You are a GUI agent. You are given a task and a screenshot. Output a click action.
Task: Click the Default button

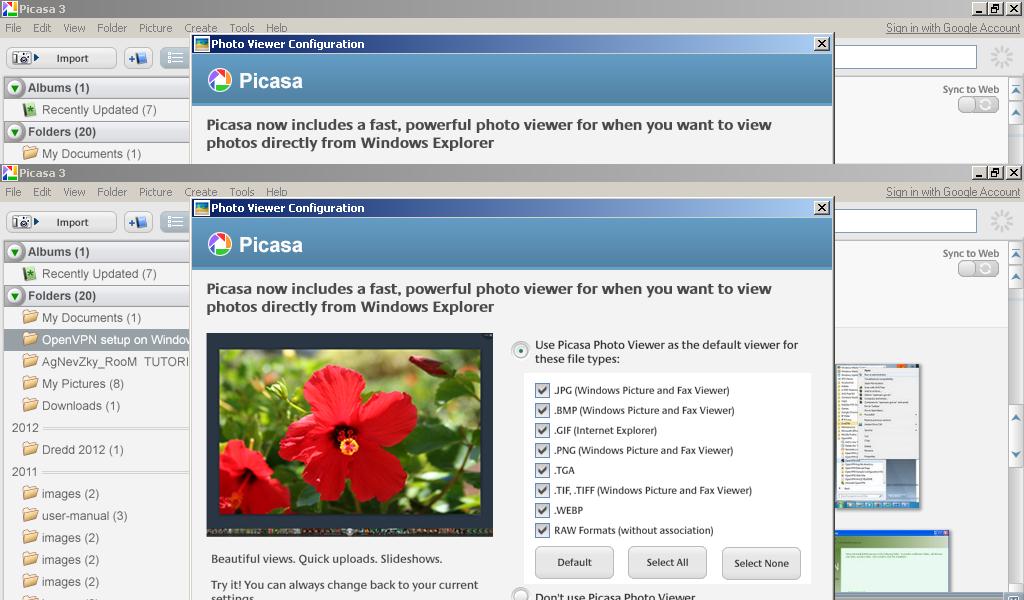574,562
